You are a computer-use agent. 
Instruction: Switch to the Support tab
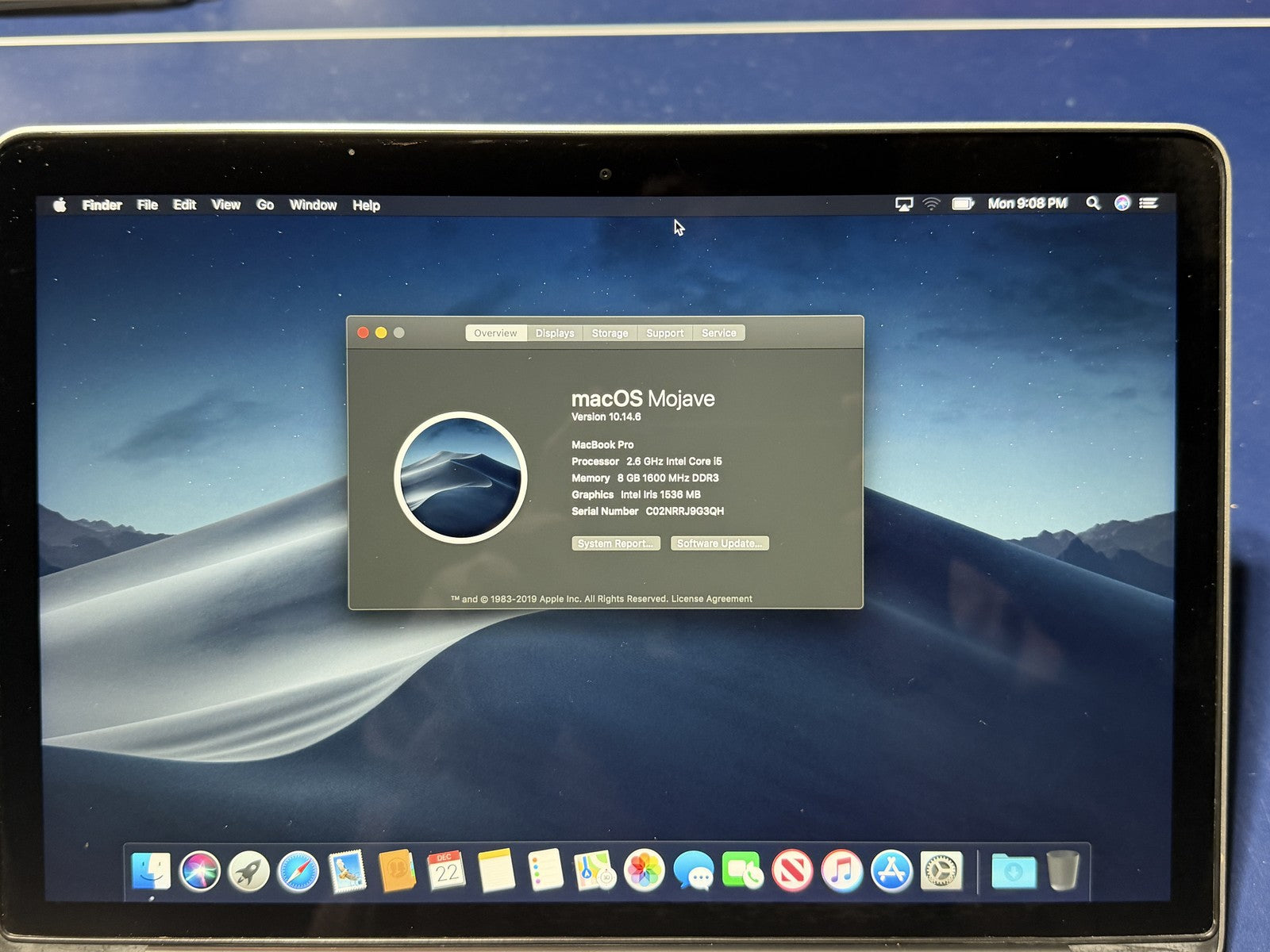point(665,333)
